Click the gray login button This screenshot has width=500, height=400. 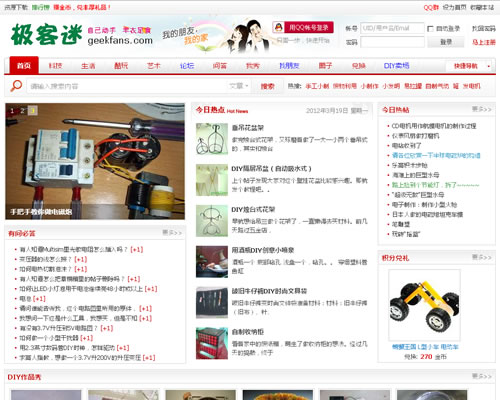tap(446, 42)
